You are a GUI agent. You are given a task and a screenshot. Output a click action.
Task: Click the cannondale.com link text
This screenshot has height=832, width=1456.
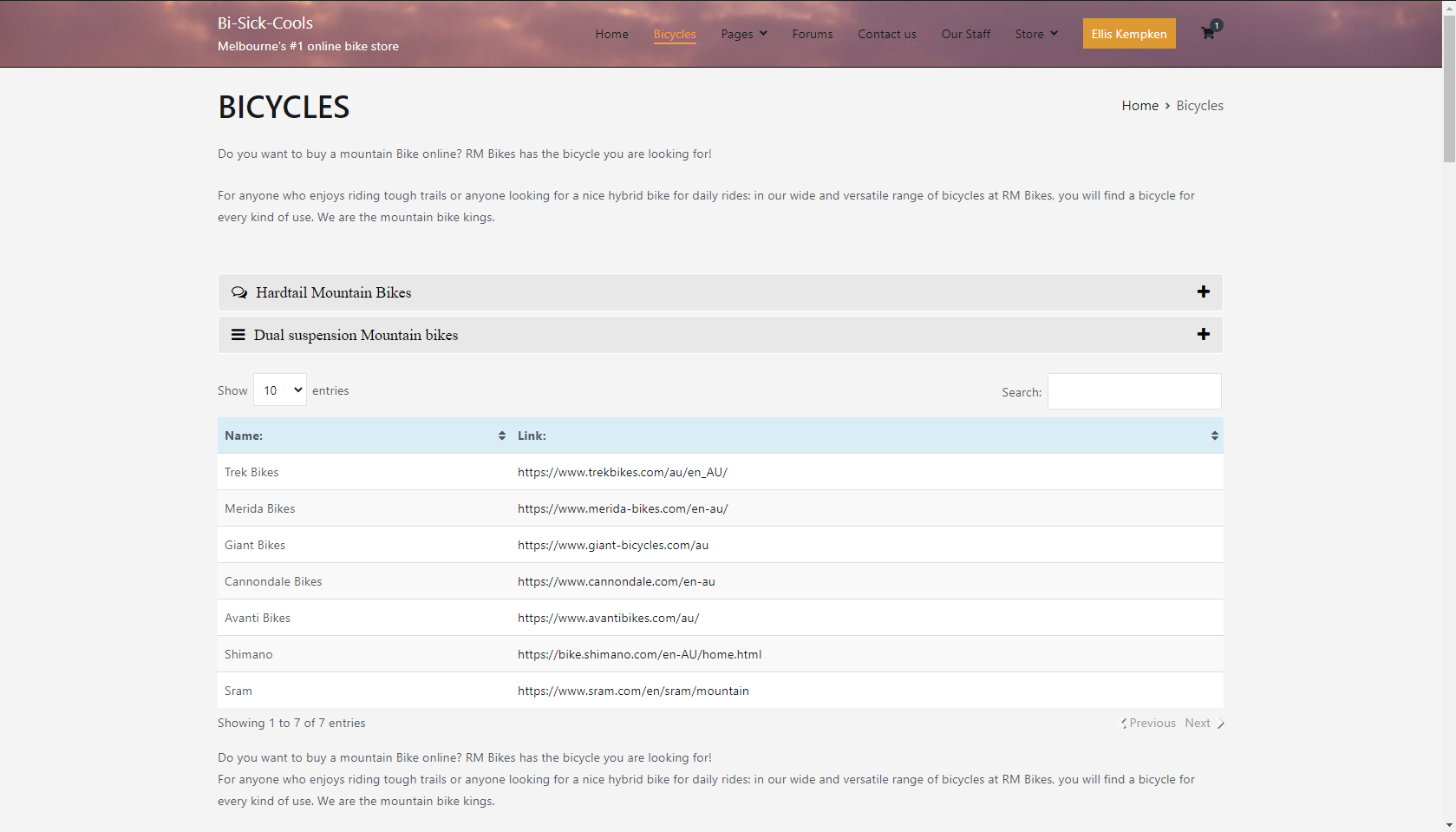tap(617, 581)
